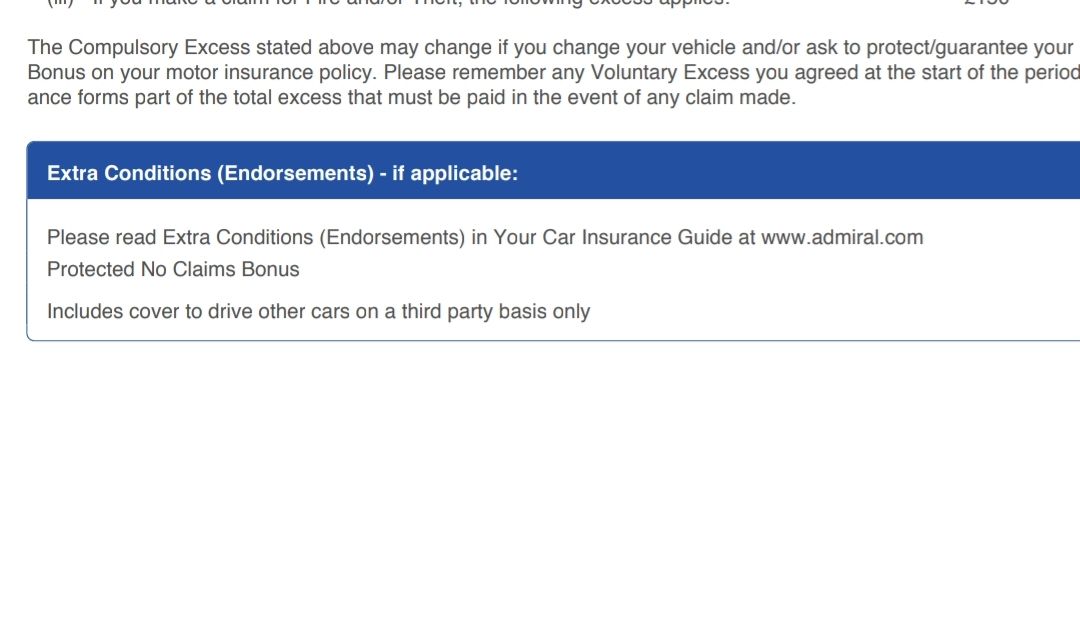Click the words 'if applicable:' in header
Viewport: 1080px width, 620px height.
(x=455, y=173)
